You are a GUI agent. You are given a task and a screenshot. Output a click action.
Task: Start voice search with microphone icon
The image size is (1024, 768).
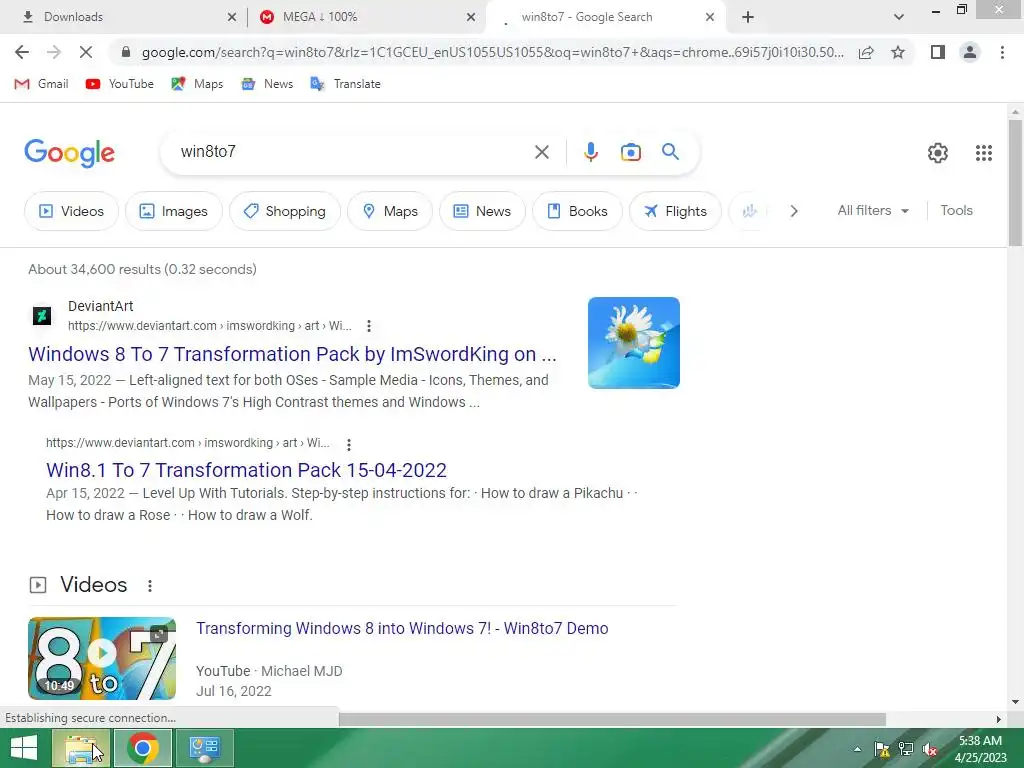click(590, 152)
